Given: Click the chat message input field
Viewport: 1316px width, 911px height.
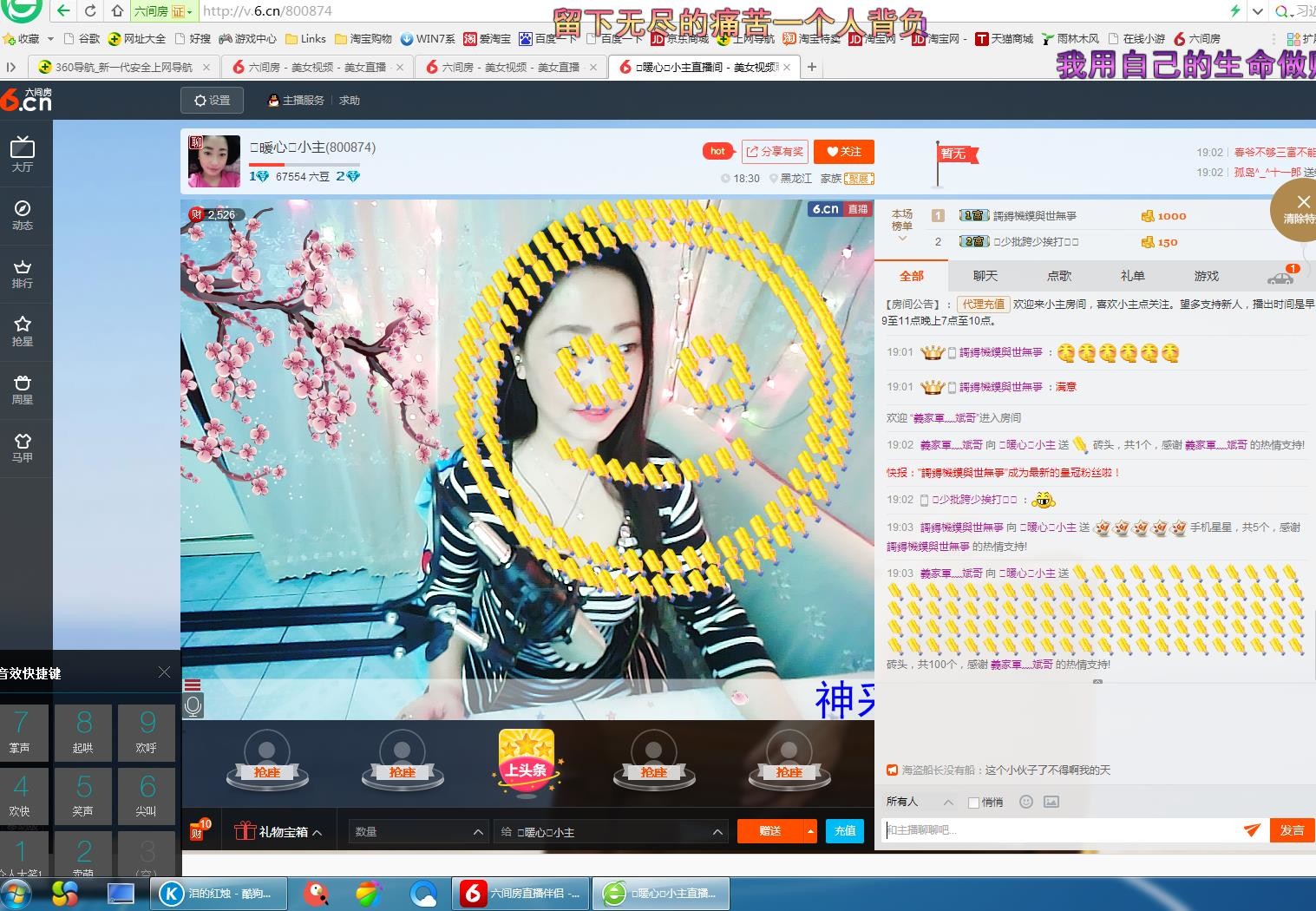Looking at the screenshot, I should pos(1063,830).
